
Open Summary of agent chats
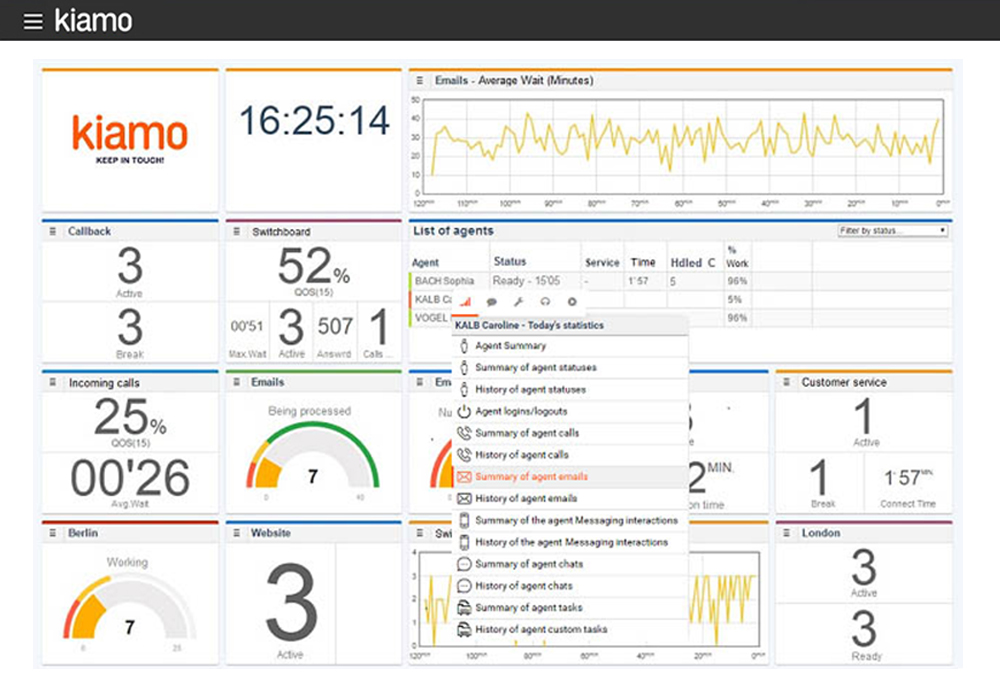(570, 564)
